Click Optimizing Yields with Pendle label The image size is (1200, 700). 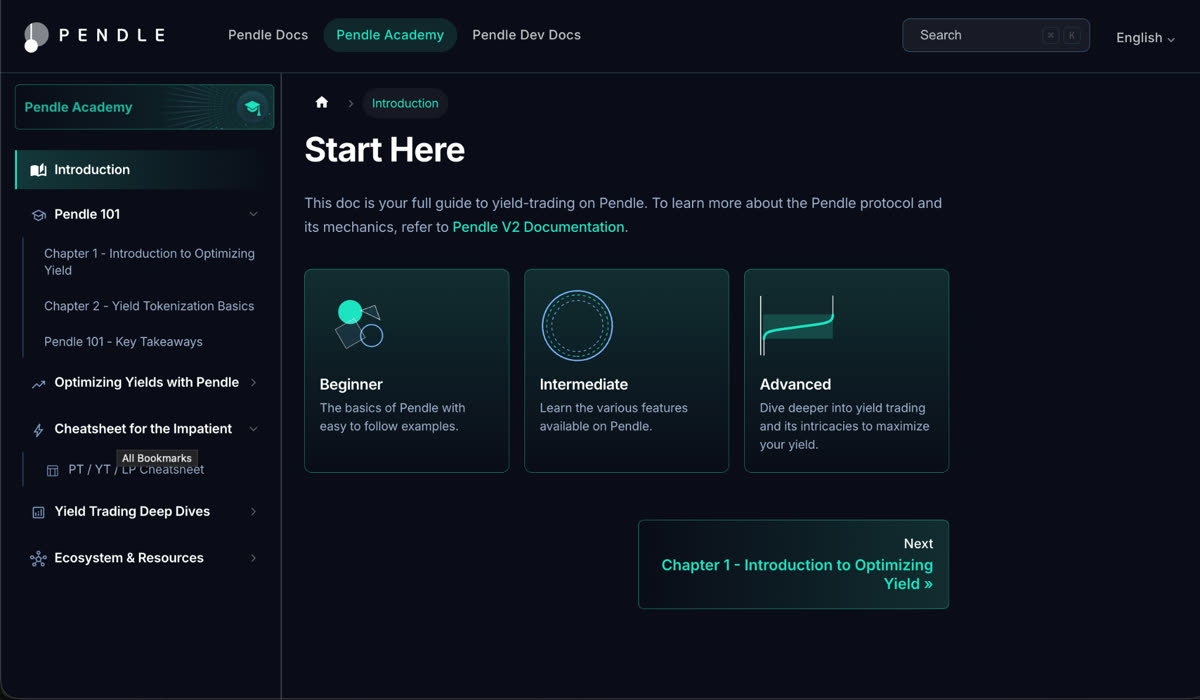pos(147,382)
